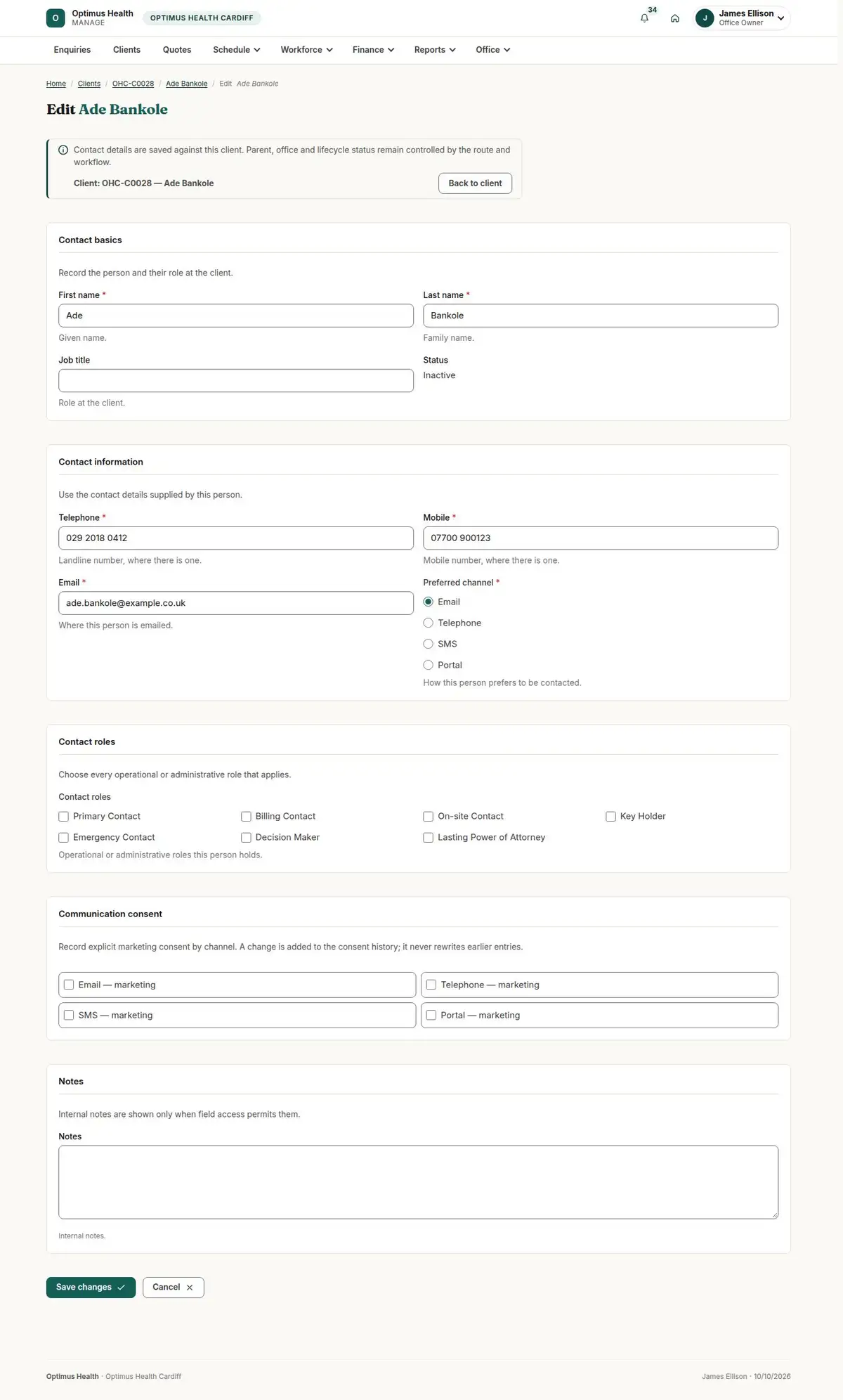Screen dimensions: 843x1400
Task: Expand the Reports menu
Action: coord(435,50)
